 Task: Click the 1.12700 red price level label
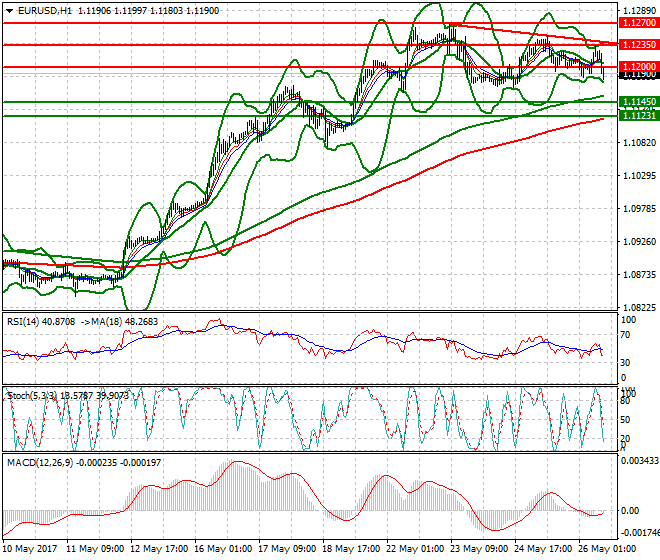click(639, 23)
